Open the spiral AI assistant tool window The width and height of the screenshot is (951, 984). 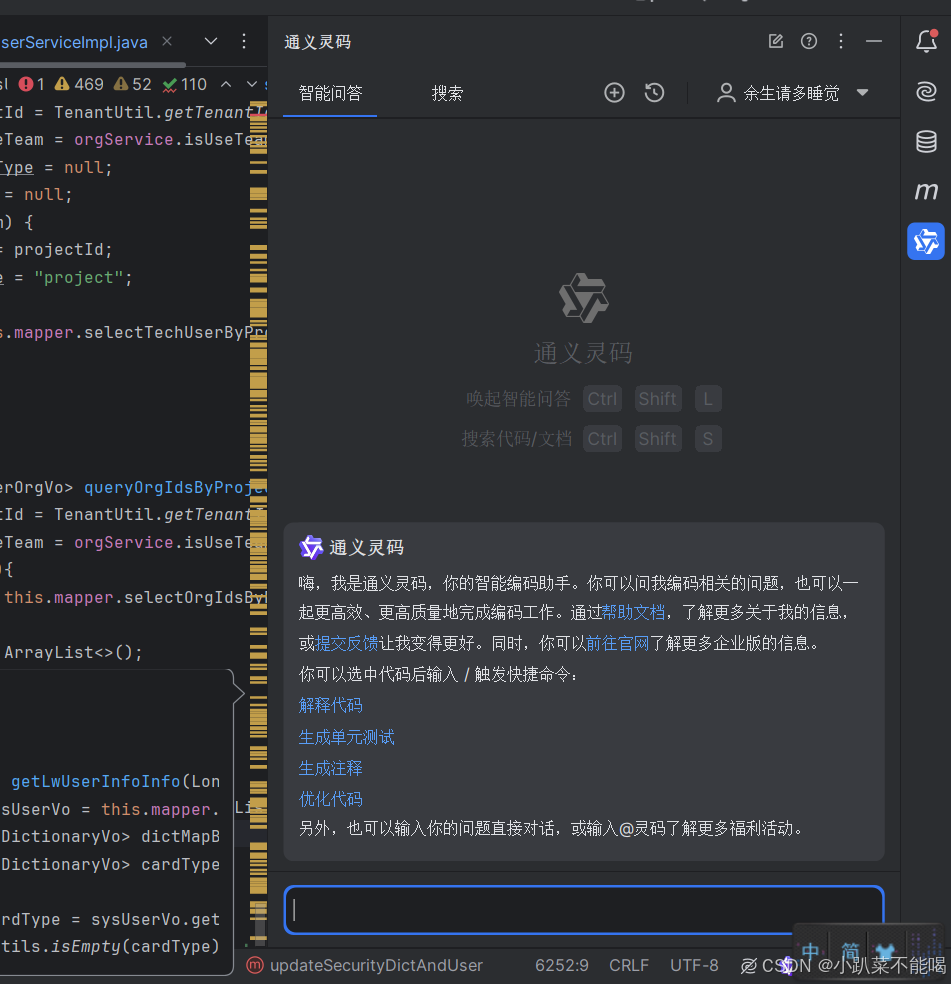tap(927, 92)
